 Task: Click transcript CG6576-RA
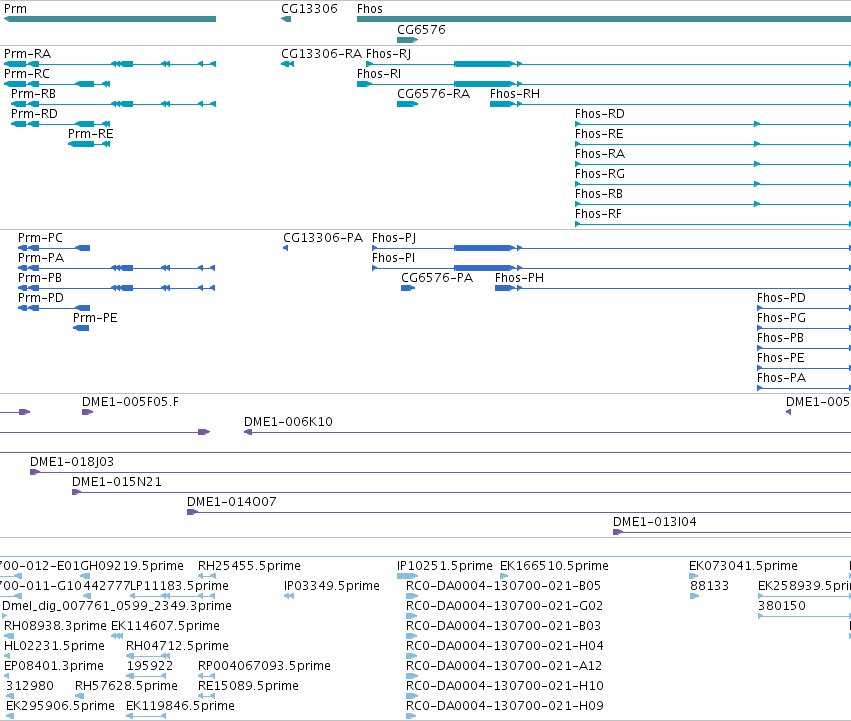click(x=408, y=104)
